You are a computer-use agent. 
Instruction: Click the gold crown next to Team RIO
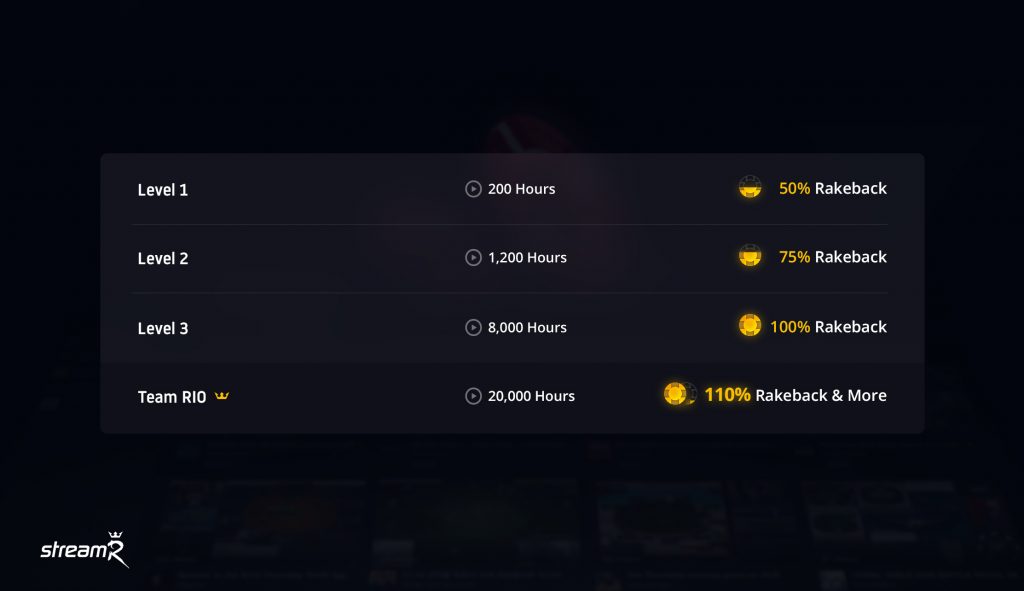[222, 395]
